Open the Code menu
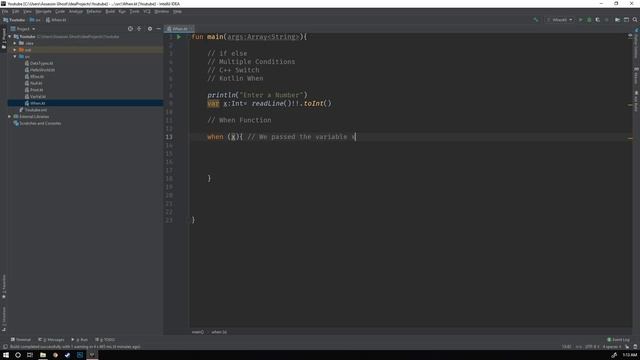 tap(60, 11)
